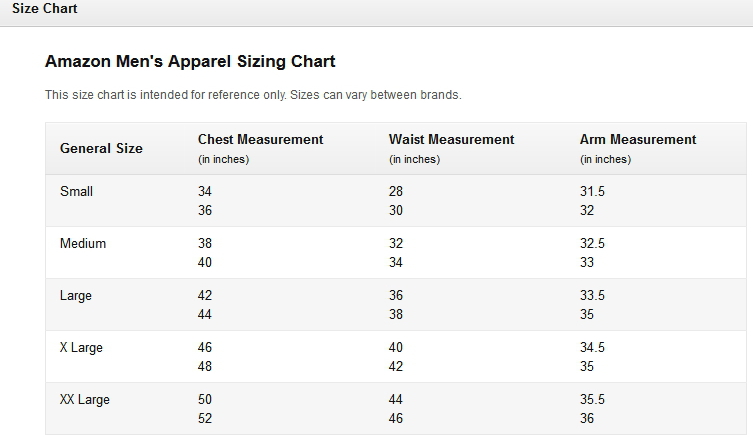The image size is (753, 445).
Task: Click the General Size column header
Action: tap(101, 148)
